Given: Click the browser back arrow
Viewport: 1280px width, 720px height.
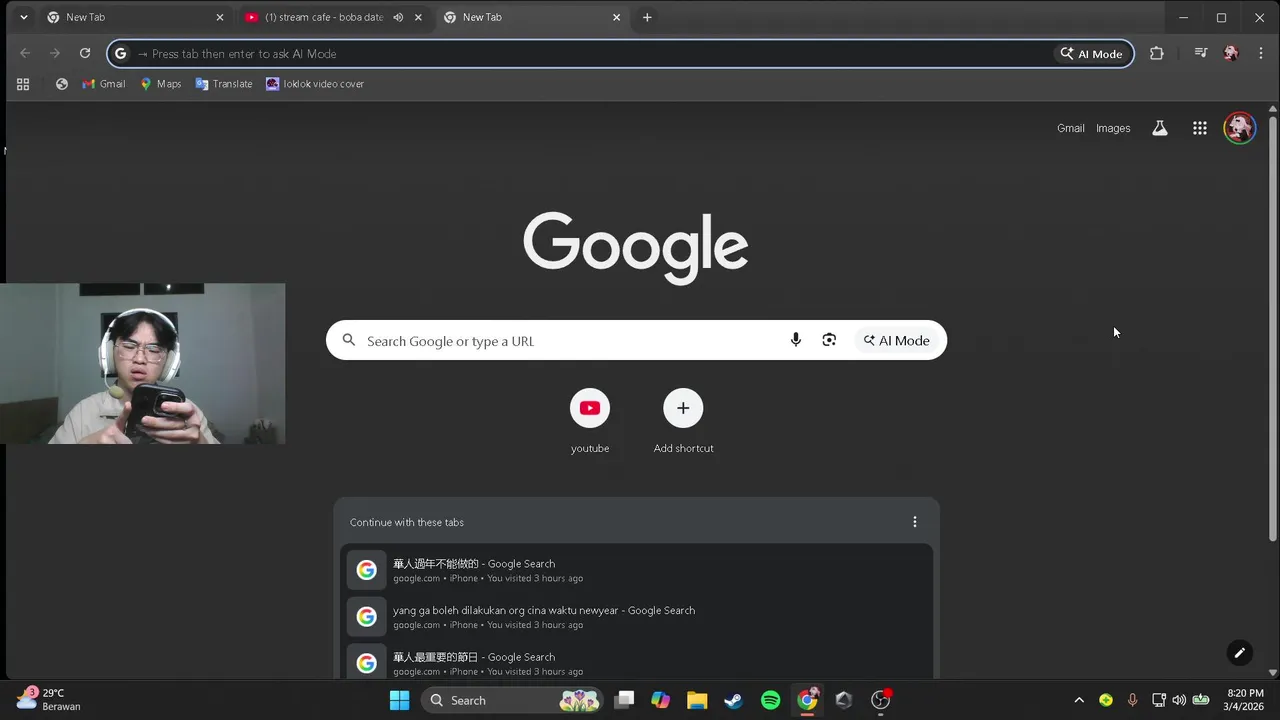Looking at the screenshot, I should pyautogui.click(x=25, y=53).
